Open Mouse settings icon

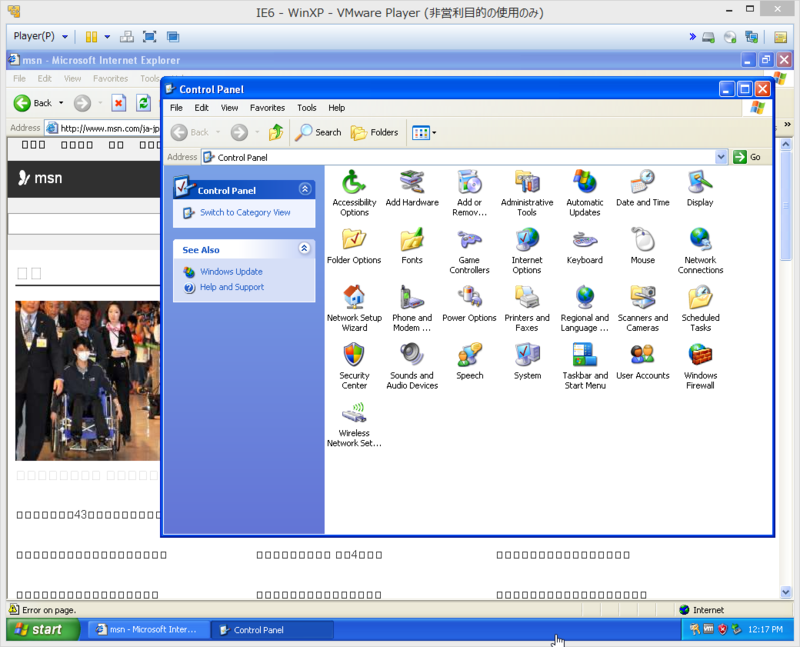coord(642,246)
